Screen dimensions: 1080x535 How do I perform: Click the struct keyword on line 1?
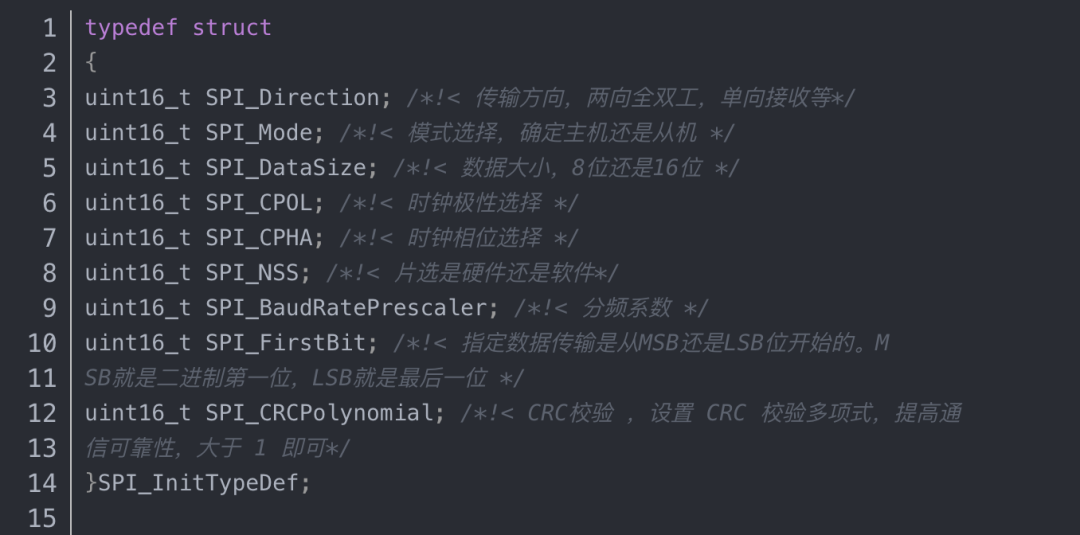pyautogui.click(x=231, y=27)
